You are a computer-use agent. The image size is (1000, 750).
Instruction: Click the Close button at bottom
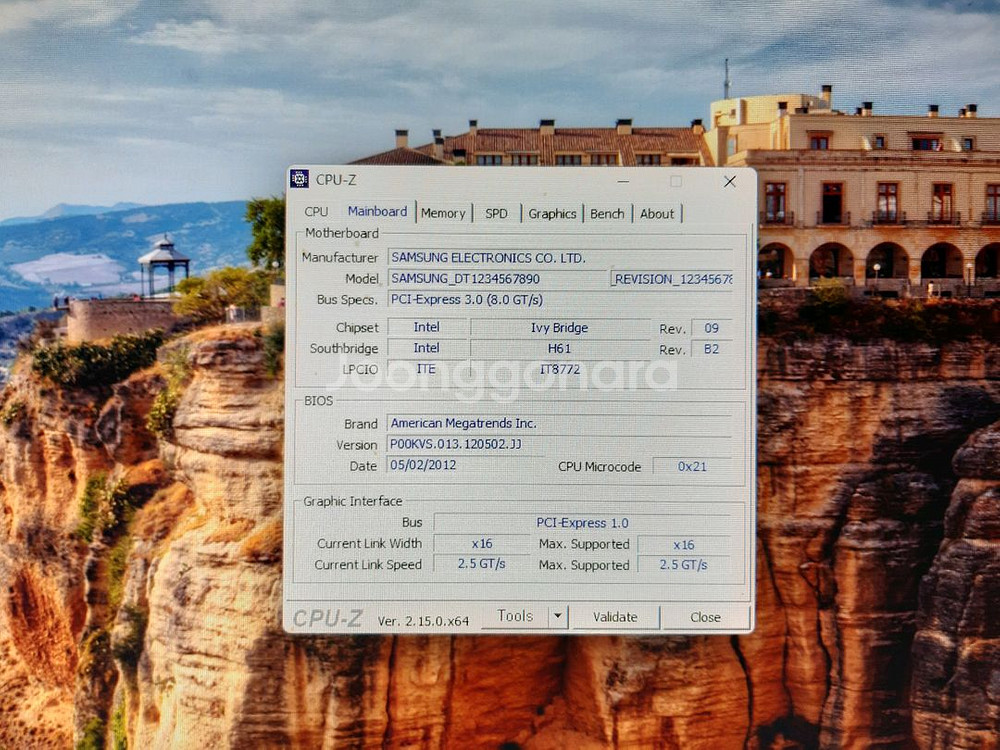click(705, 617)
